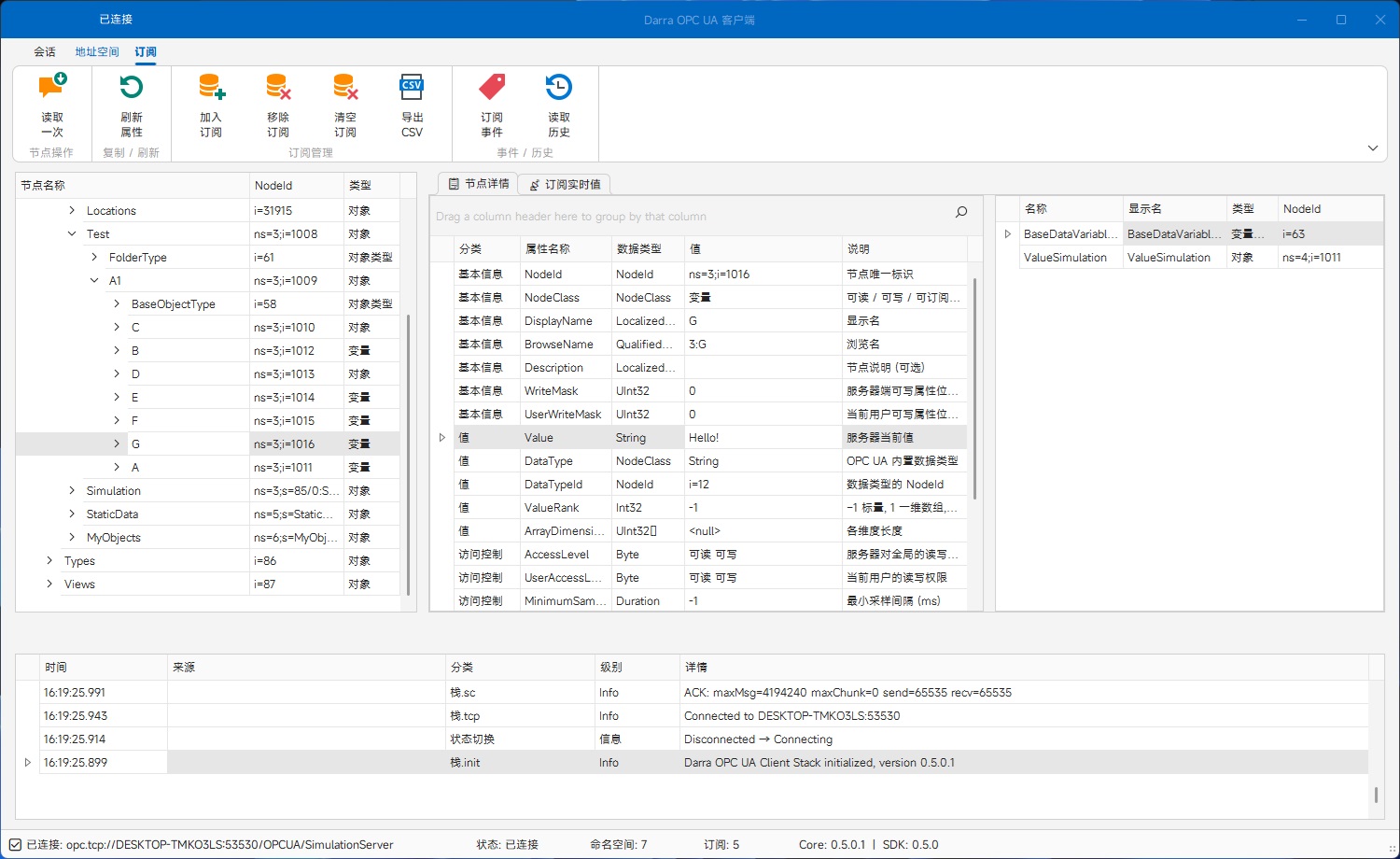Sort references by 显示名 column header
The width and height of the screenshot is (1400, 859).
point(1174,209)
